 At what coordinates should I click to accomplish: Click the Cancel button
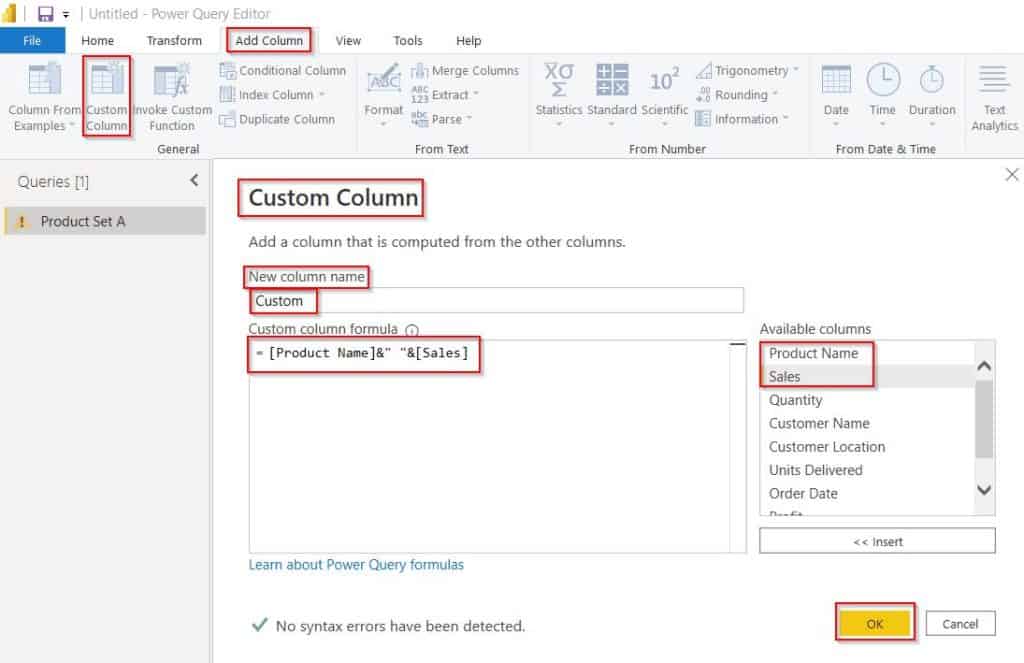[x=960, y=624]
